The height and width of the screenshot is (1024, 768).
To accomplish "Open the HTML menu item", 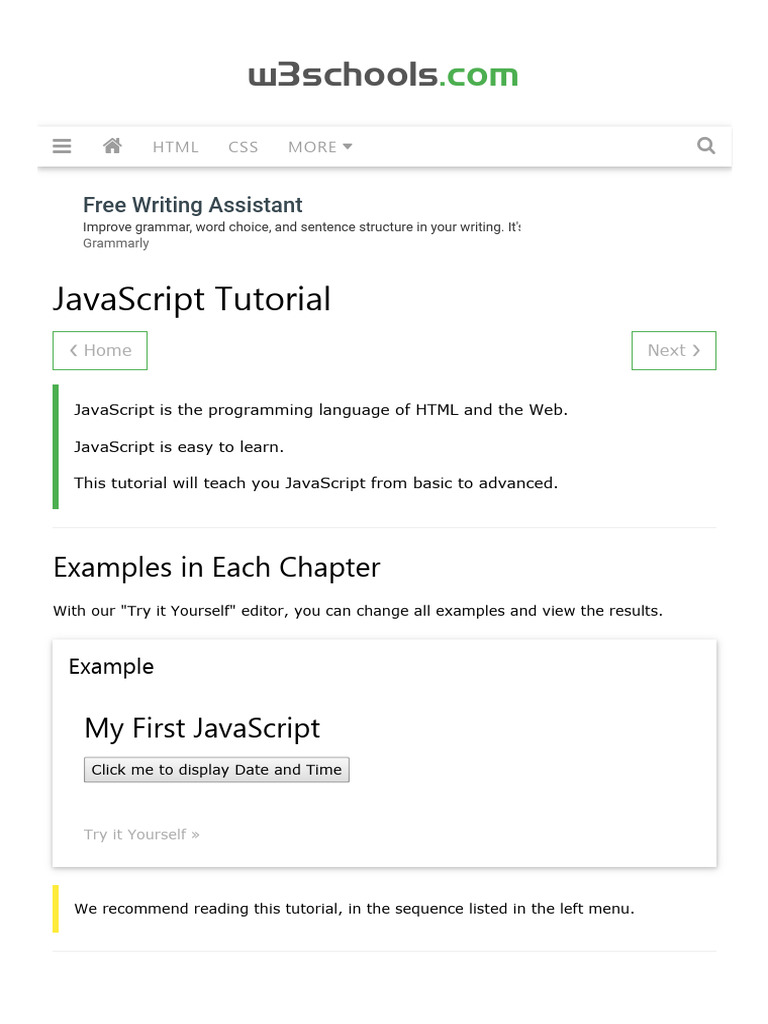I will pos(176,147).
